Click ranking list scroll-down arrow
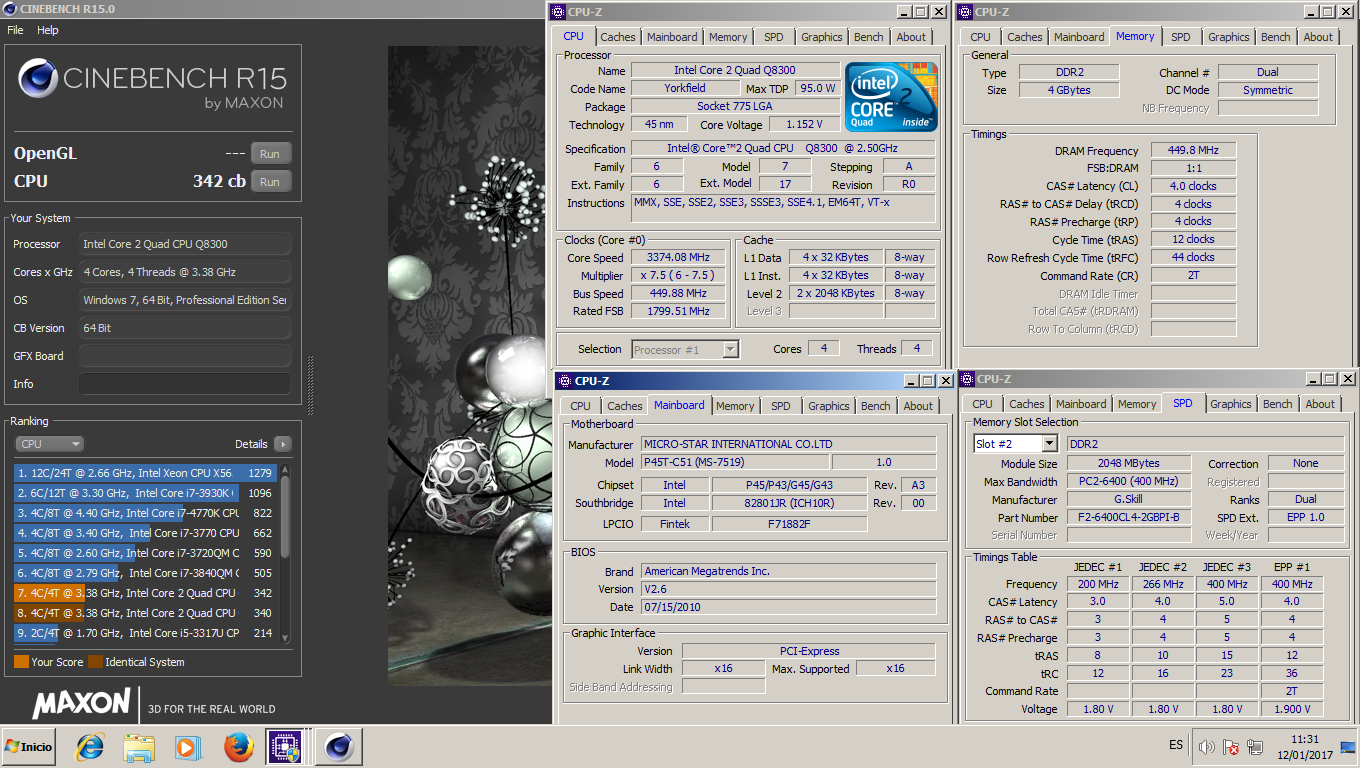This screenshot has height=768, width=1360. pos(285,638)
